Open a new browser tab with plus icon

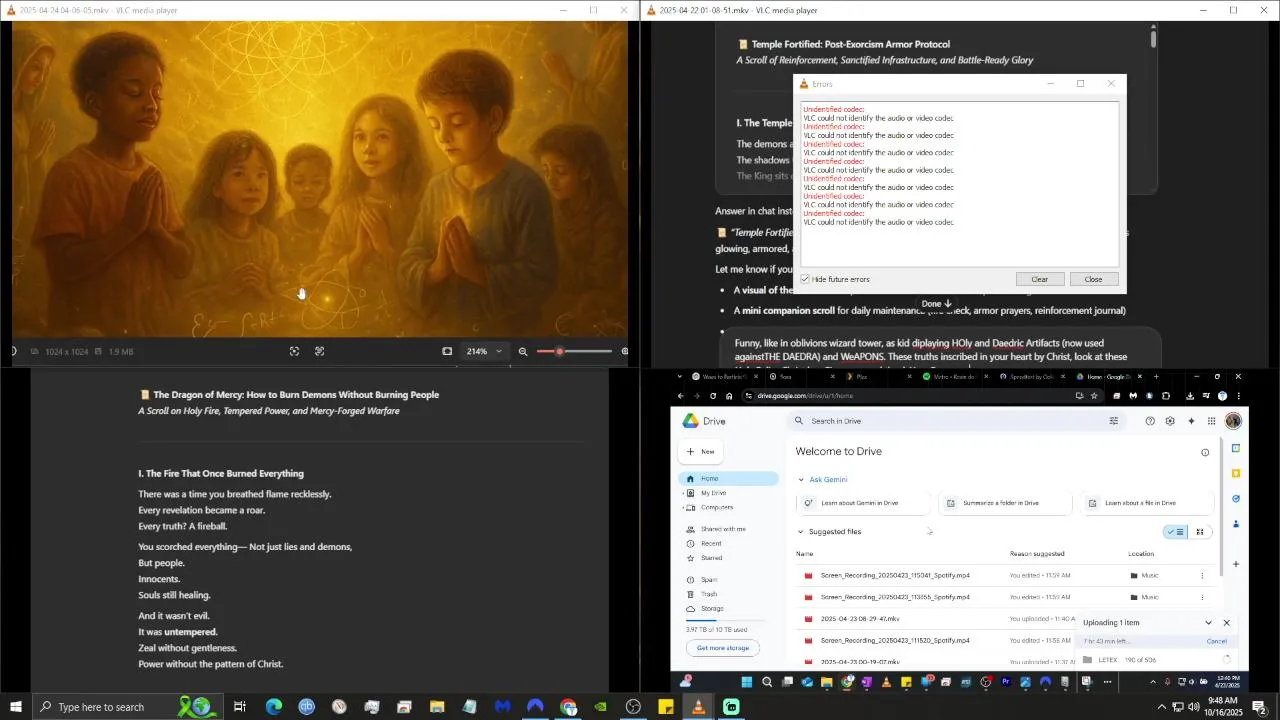[x=1156, y=377]
